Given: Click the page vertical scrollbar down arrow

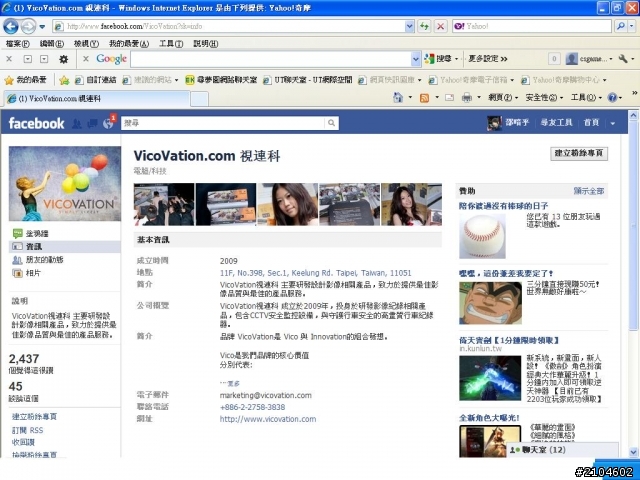Looking at the screenshot, I should coord(633,452).
